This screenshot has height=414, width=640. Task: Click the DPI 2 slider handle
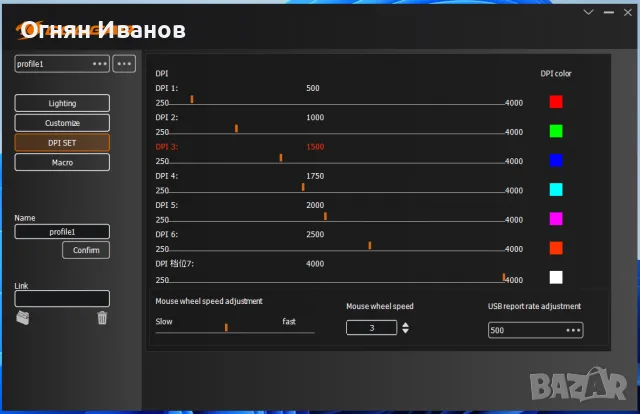[236, 129]
